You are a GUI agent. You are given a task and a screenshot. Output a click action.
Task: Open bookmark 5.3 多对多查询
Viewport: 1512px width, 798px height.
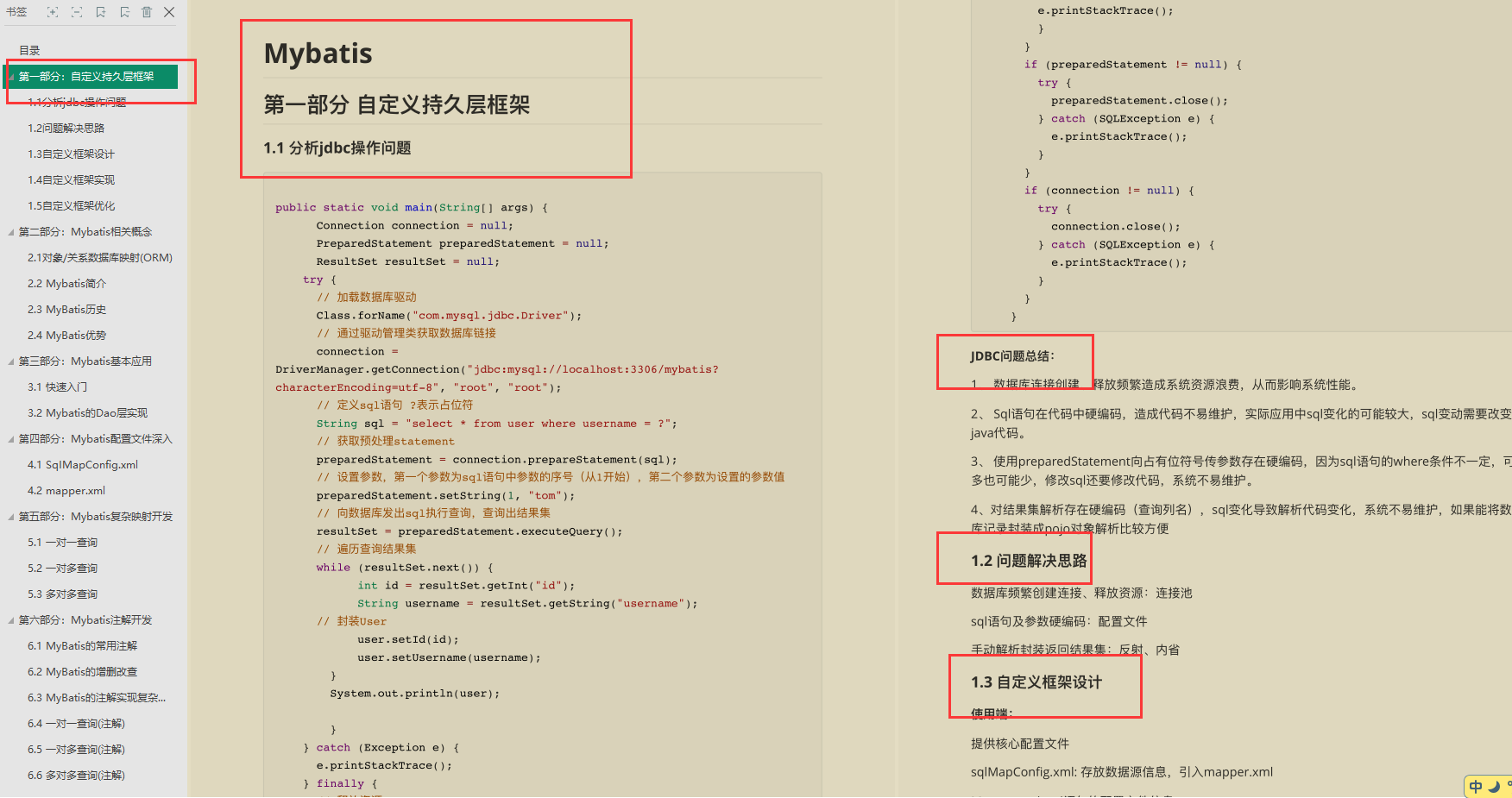(x=62, y=594)
